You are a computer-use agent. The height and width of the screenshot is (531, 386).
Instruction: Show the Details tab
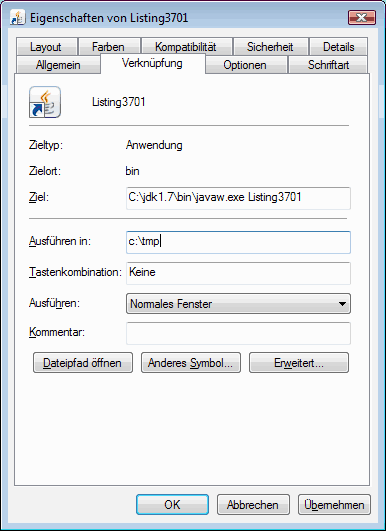point(339,47)
